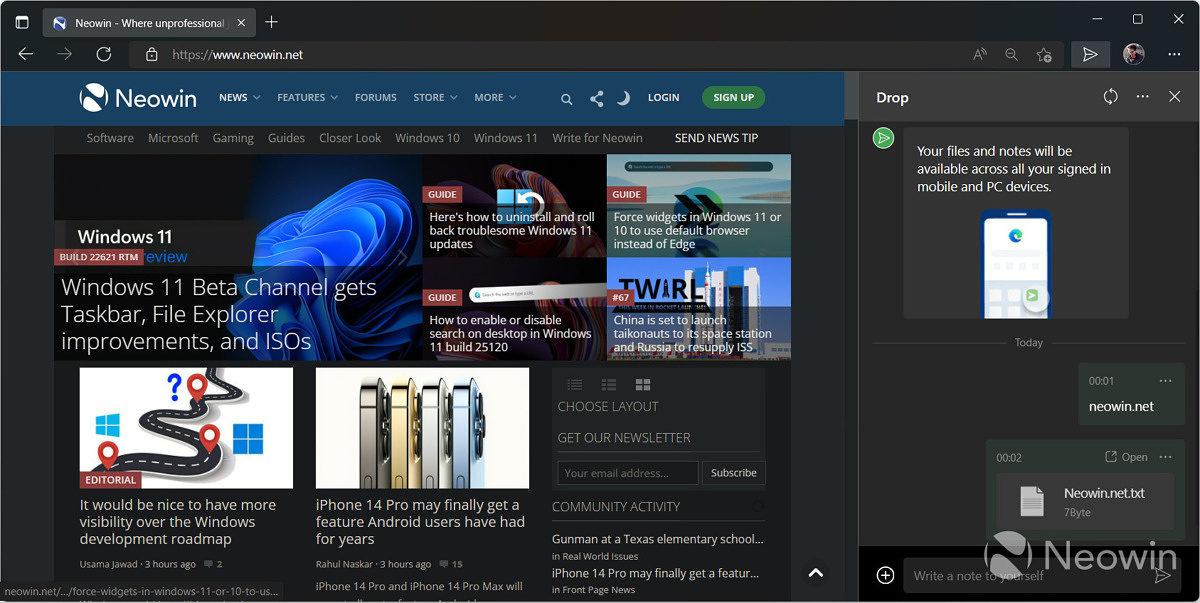Viewport: 1200px width, 603px height.
Task: Open the MORE dropdown
Action: click(x=494, y=97)
